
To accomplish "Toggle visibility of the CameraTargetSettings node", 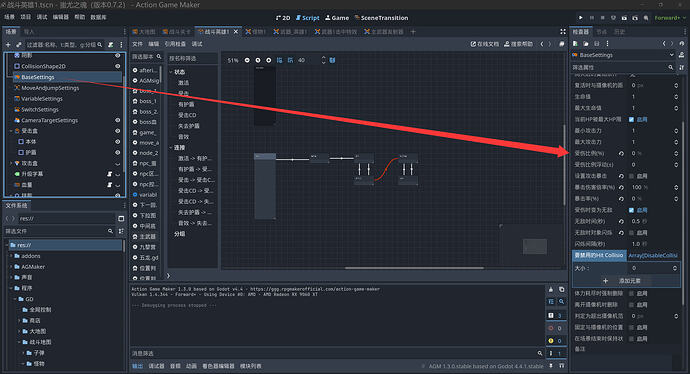I will pos(117,120).
